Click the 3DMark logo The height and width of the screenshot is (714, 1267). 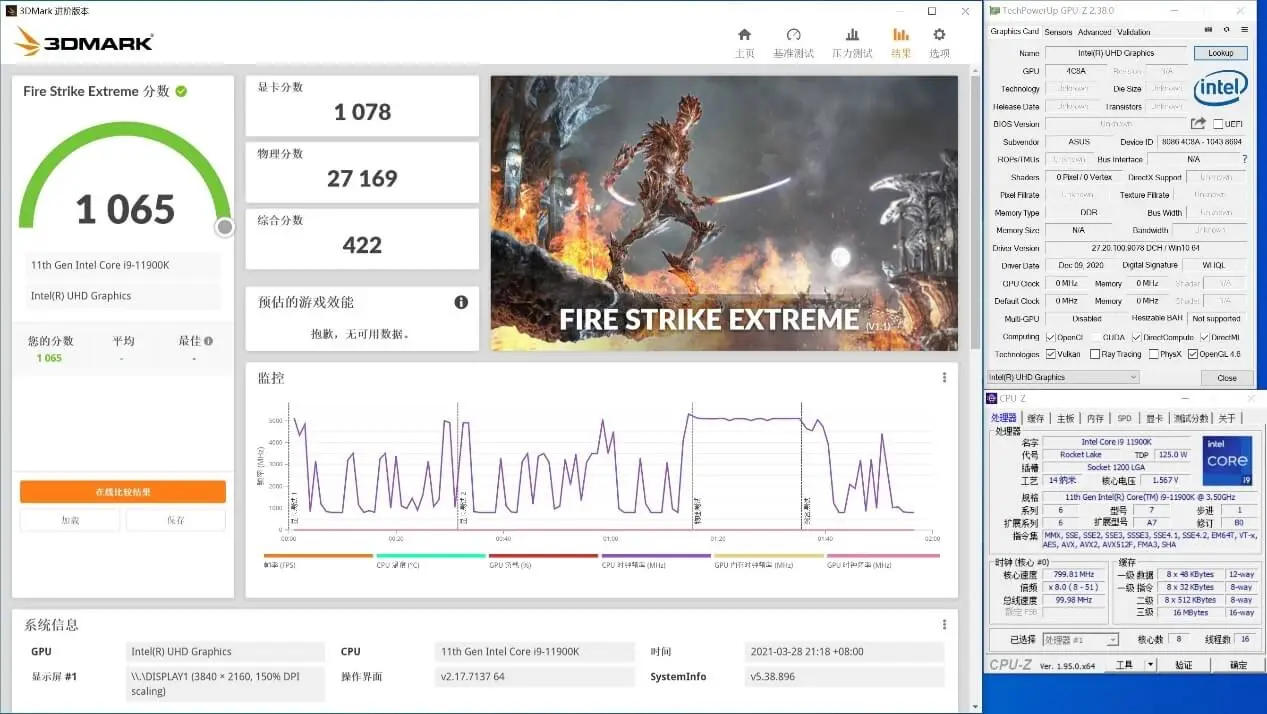(x=85, y=41)
